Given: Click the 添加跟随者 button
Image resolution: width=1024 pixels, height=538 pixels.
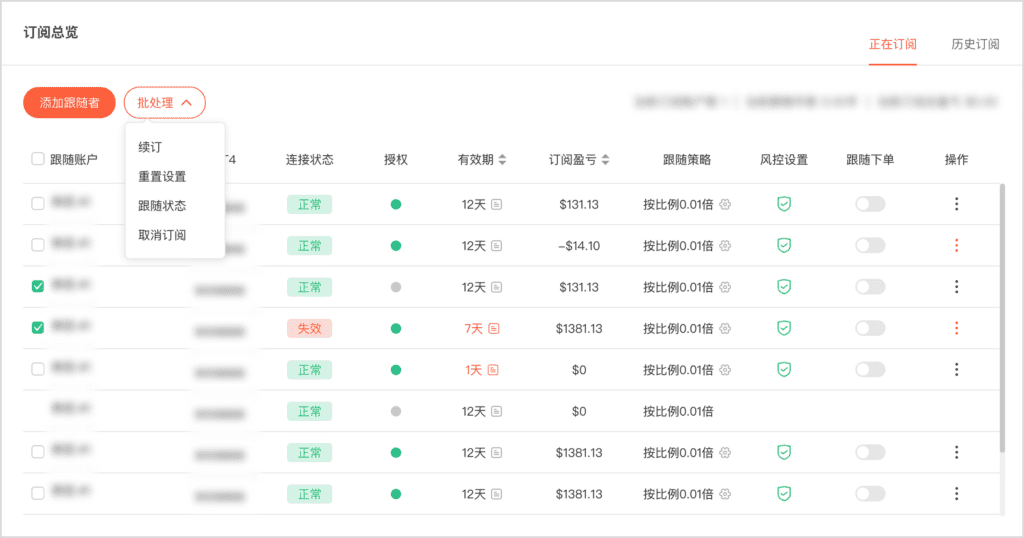Looking at the screenshot, I should 69,103.
